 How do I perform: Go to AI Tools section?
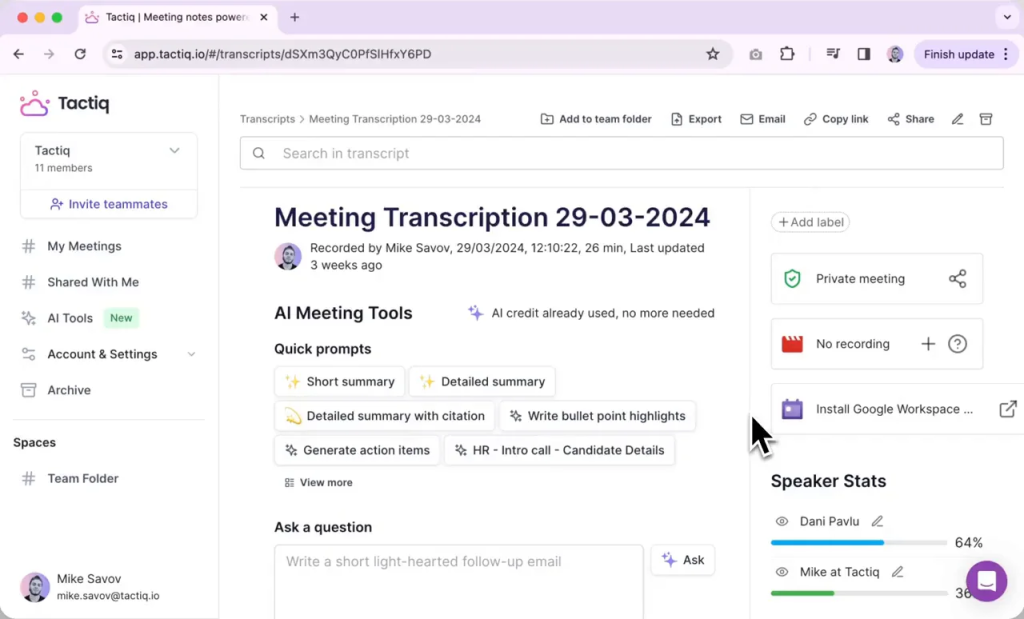pyautogui.click(x=70, y=318)
